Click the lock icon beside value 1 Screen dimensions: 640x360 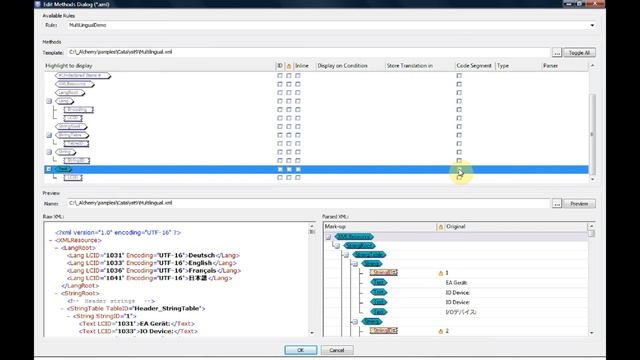(440, 273)
